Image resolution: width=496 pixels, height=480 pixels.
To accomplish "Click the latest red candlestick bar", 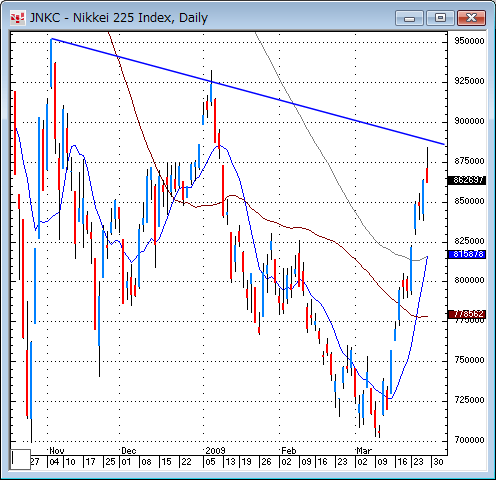I will coord(427,175).
